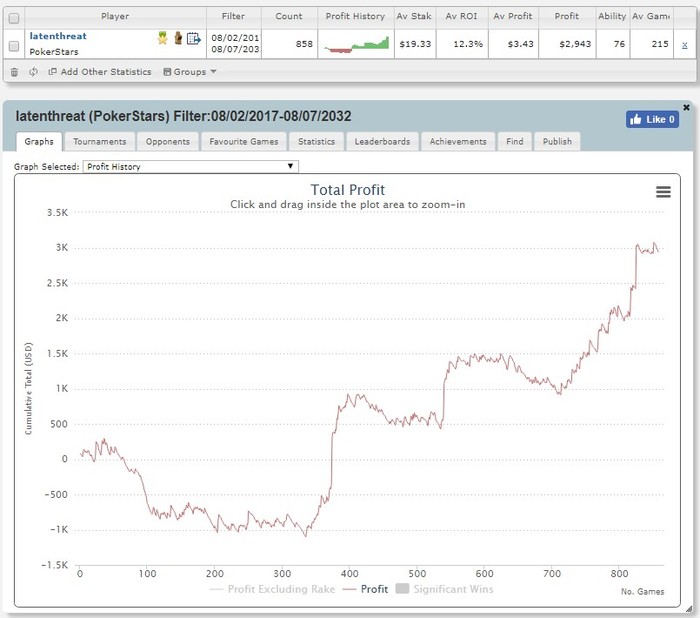Click the trash delete icon below table
The width and height of the screenshot is (700, 618).
[14, 72]
